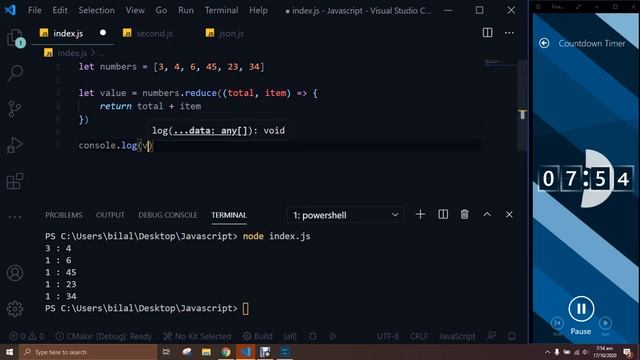Viewport: 640px width, 360px height.
Task: Open the Go menu
Action: (x=161, y=10)
